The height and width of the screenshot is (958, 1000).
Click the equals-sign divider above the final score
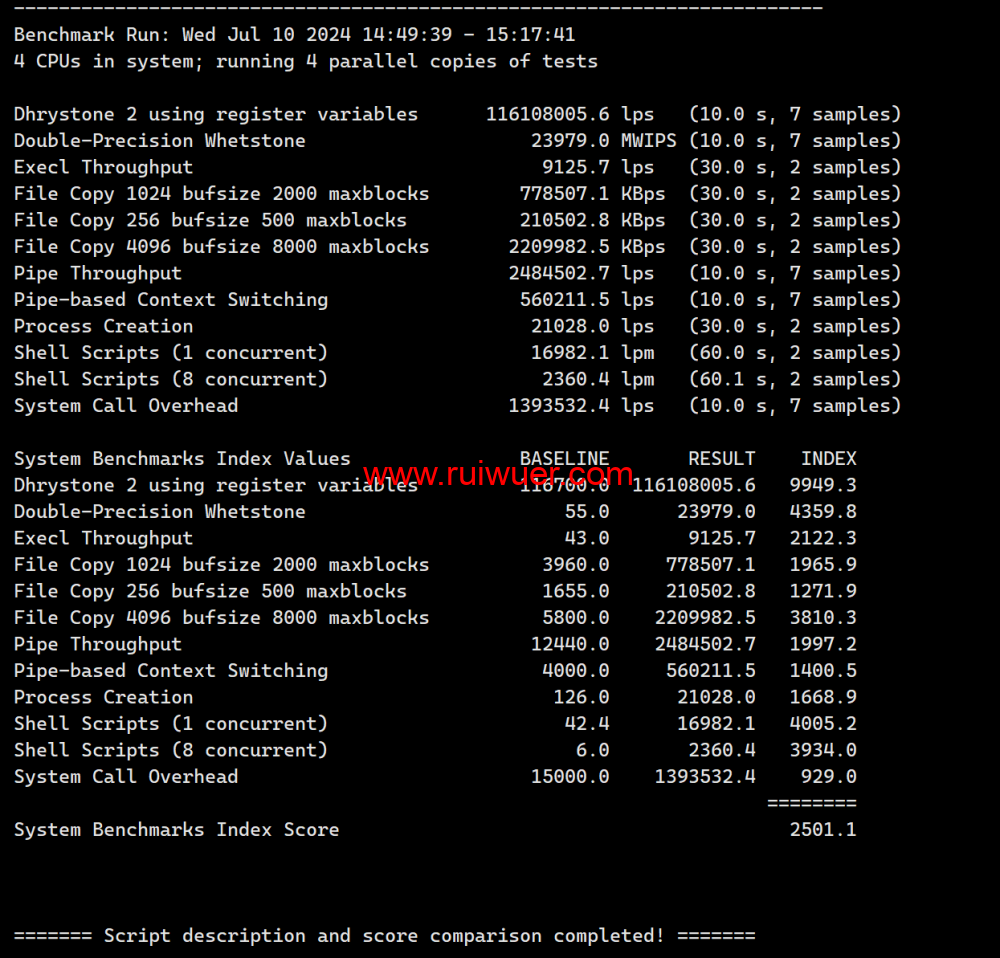(x=811, y=802)
